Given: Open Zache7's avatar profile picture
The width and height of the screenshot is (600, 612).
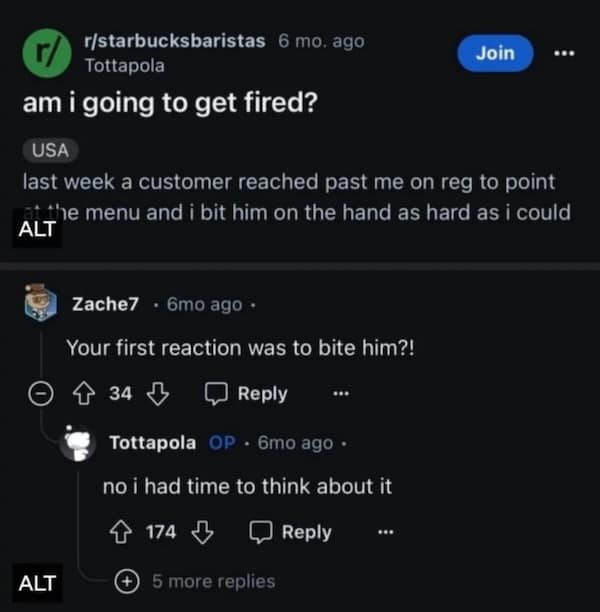Looking at the screenshot, I should click(40, 304).
